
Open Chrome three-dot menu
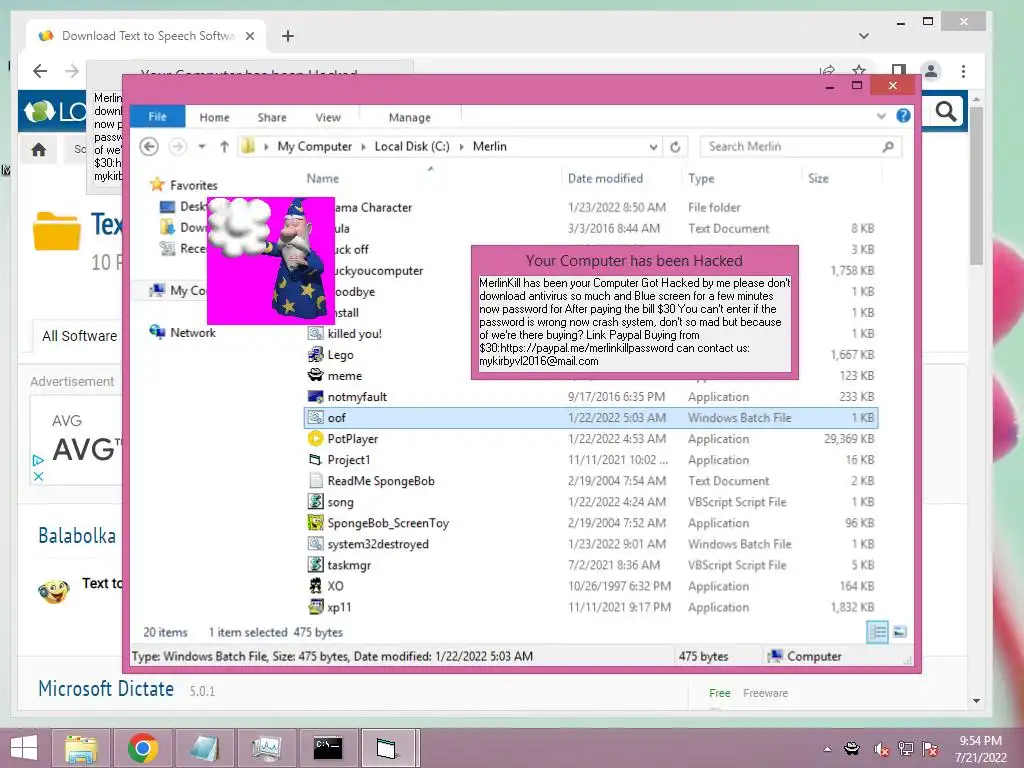click(963, 71)
